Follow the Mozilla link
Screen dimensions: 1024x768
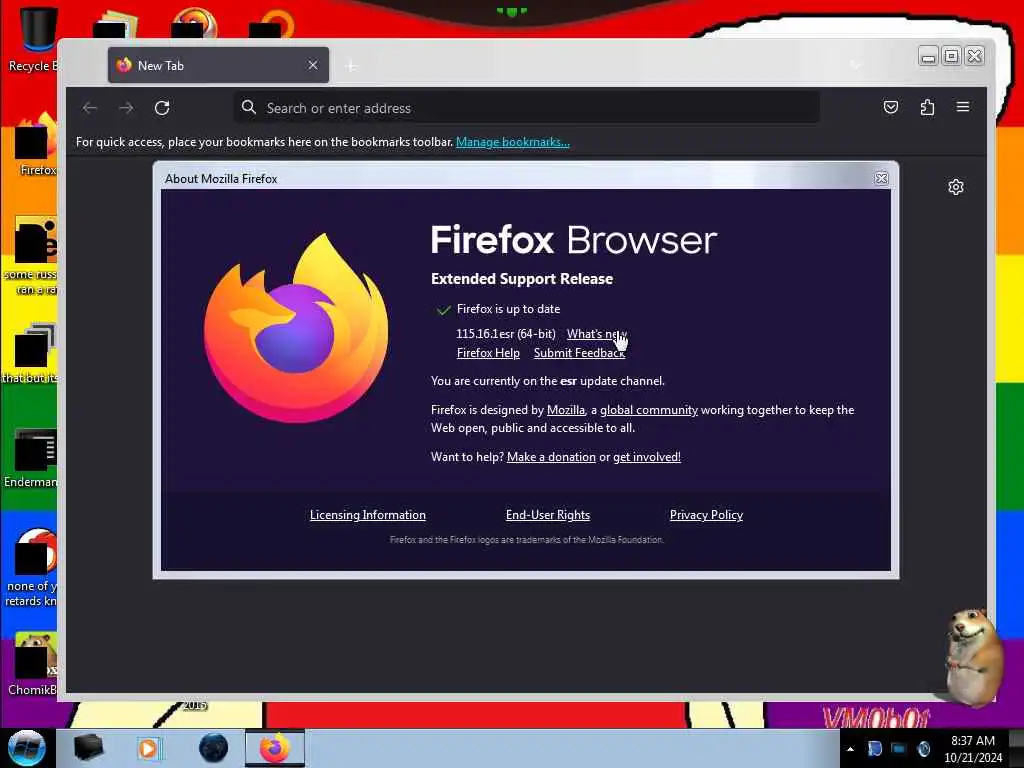pyautogui.click(x=566, y=410)
